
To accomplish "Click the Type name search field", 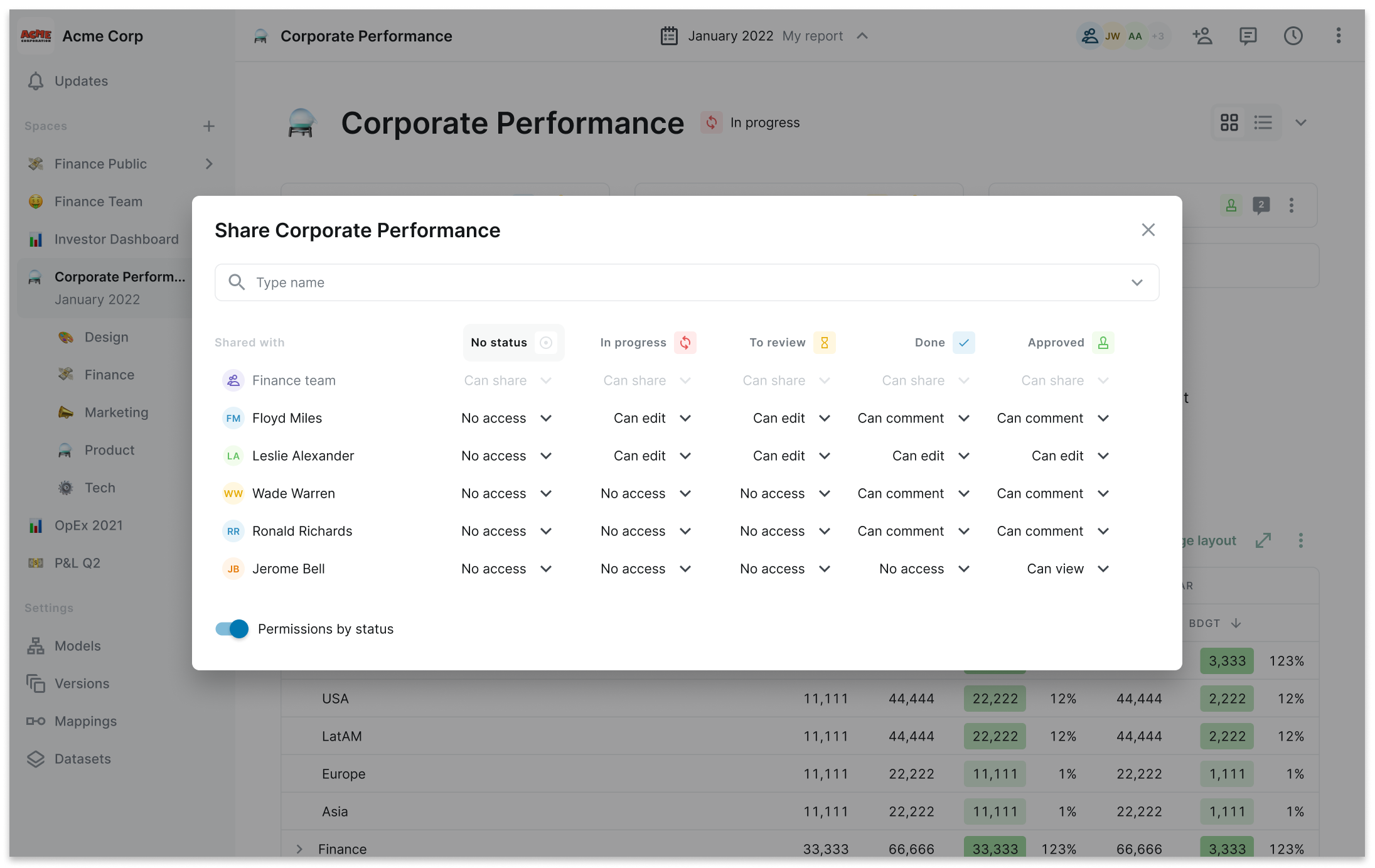I will [687, 282].
